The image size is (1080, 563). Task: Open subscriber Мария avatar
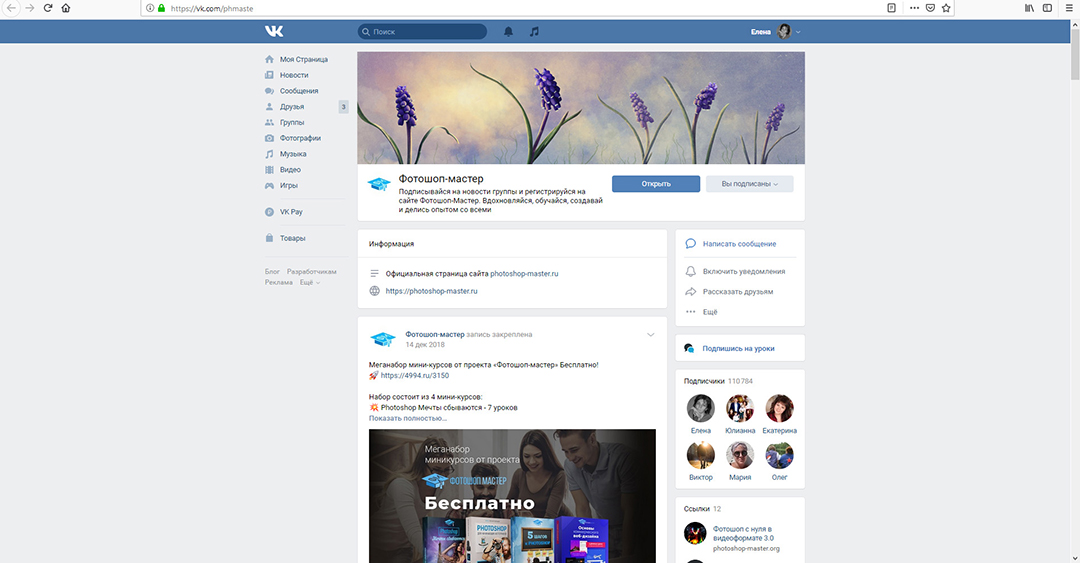coord(740,455)
